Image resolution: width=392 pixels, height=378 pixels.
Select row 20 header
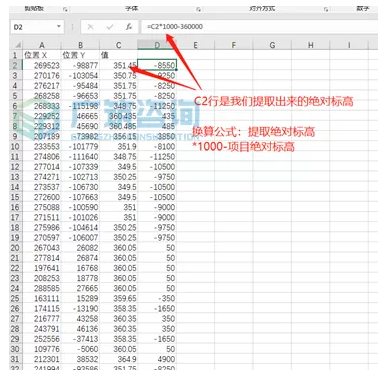coord(16,248)
